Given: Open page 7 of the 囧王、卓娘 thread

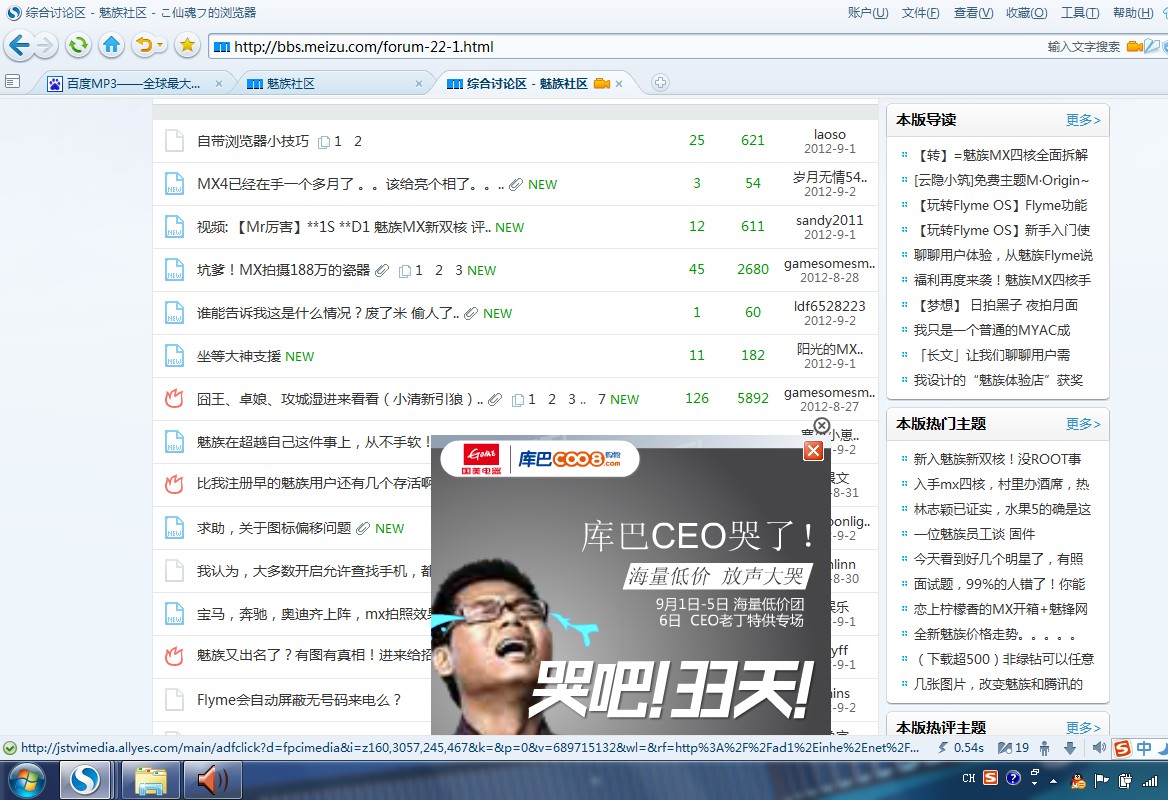Looking at the screenshot, I should coord(601,399).
